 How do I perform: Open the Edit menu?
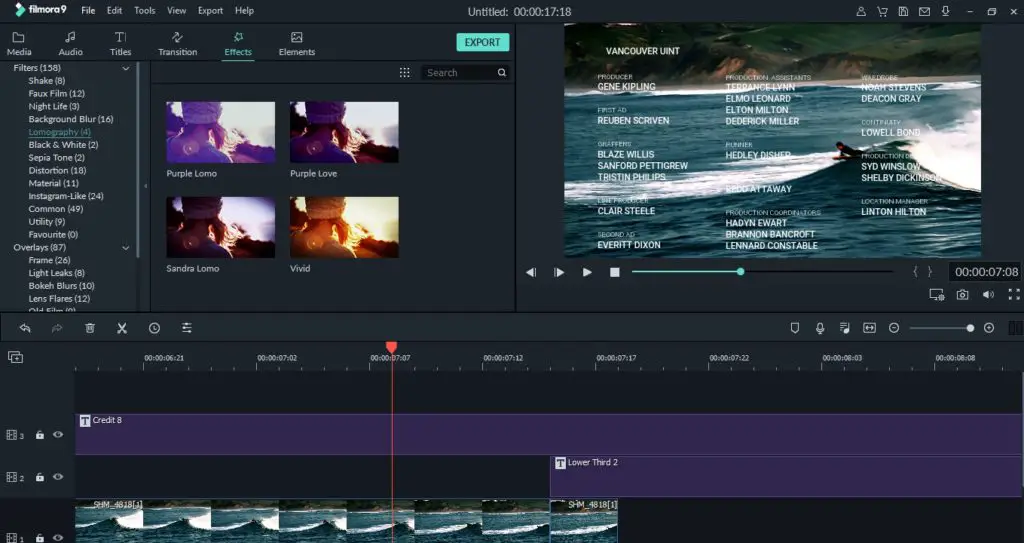[x=114, y=10]
